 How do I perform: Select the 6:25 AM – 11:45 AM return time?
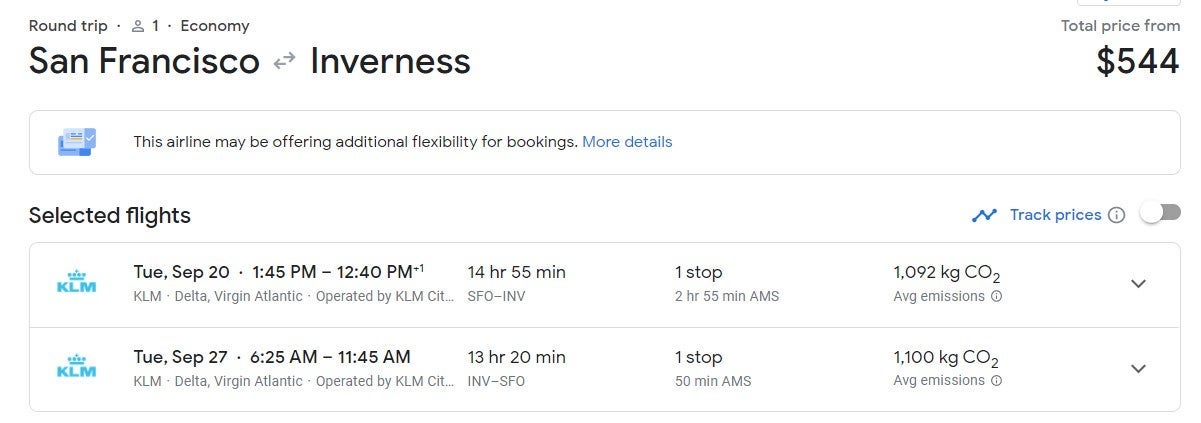pyautogui.click(x=331, y=357)
